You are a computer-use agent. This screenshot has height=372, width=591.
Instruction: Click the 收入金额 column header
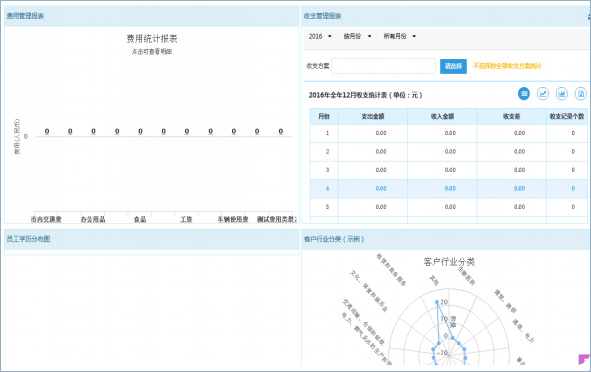coord(442,116)
